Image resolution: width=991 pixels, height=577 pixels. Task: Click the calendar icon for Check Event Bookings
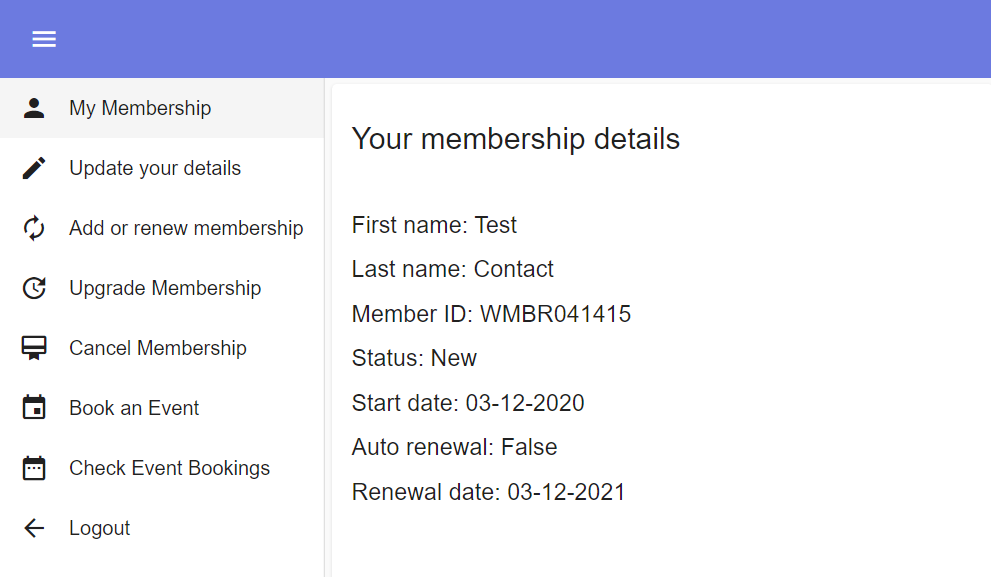[x=35, y=467]
